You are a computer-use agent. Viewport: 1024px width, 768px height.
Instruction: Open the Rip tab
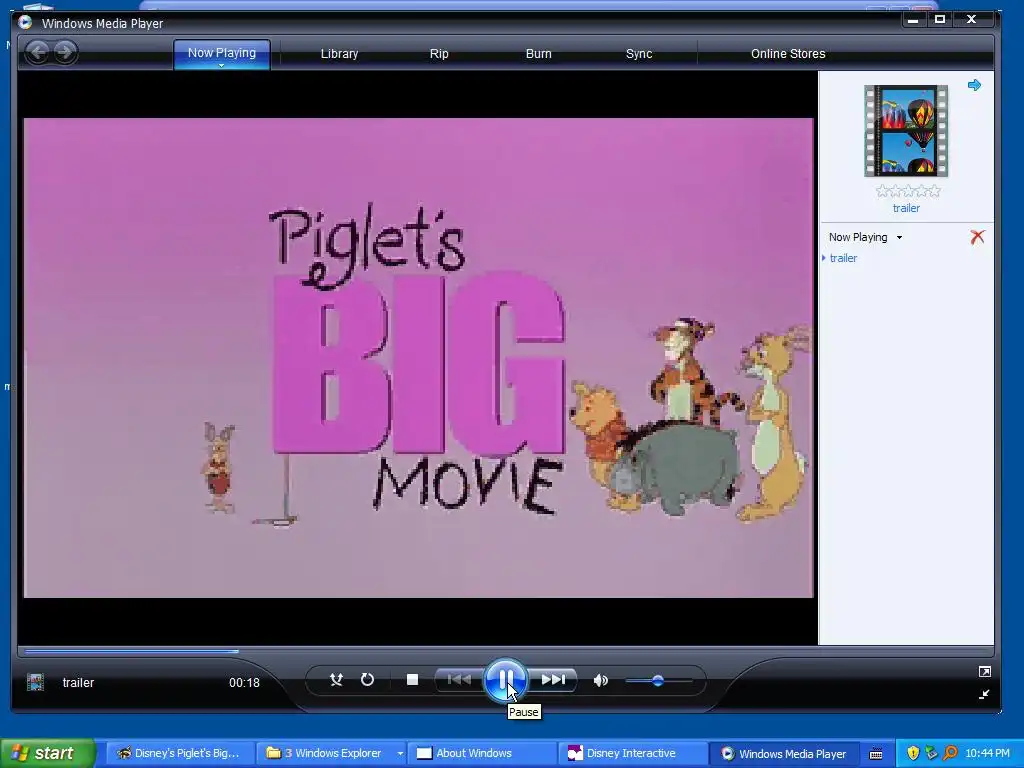tap(439, 54)
